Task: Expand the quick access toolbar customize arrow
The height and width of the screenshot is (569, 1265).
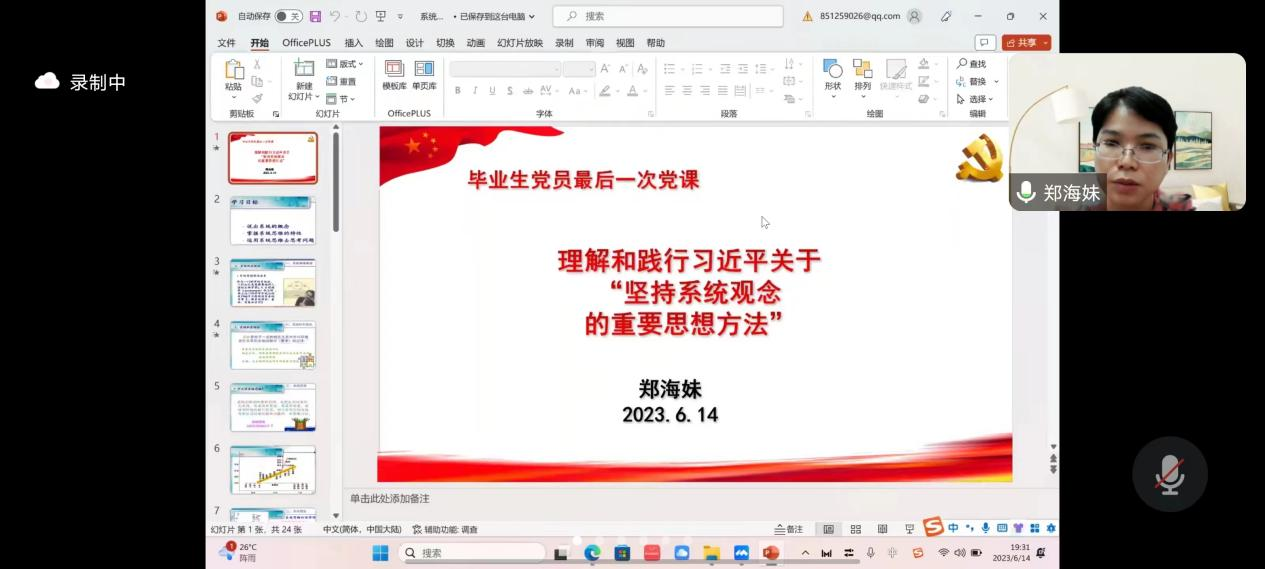Action: [x=400, y=16]
